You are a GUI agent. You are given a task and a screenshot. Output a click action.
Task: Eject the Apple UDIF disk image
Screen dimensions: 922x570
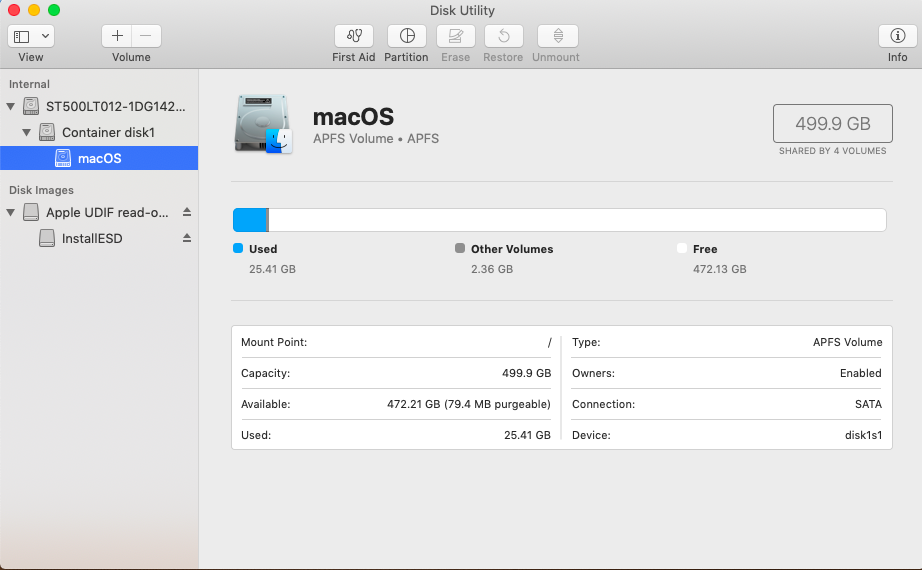click(x=187, y=212)
